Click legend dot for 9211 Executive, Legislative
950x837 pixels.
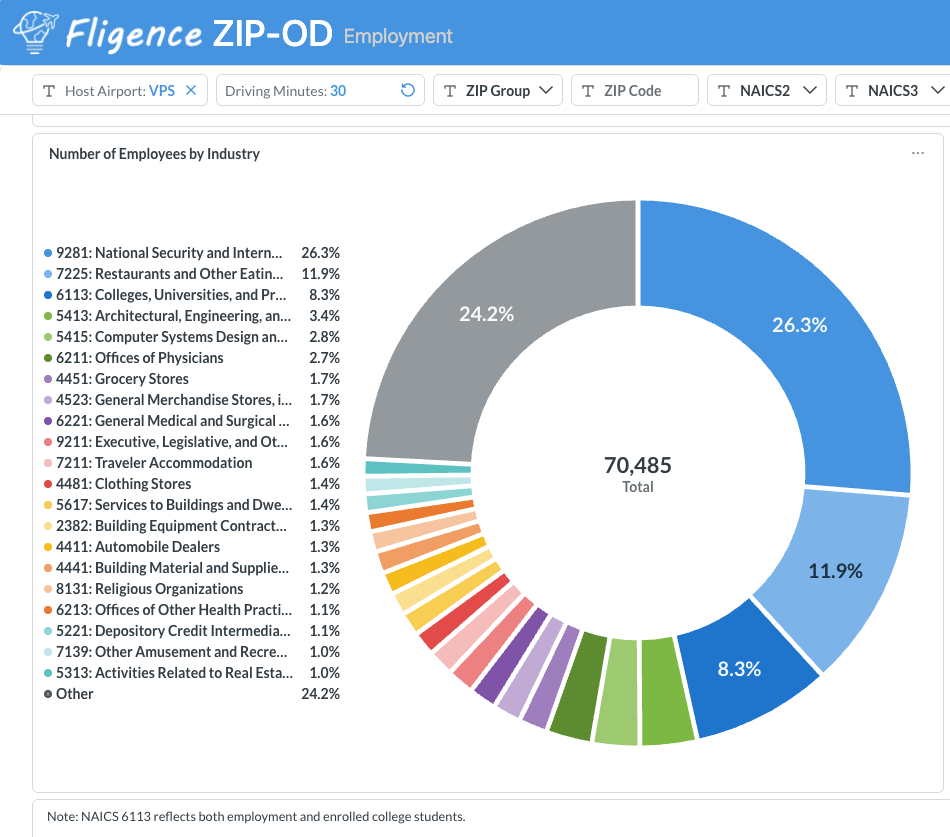48,442
